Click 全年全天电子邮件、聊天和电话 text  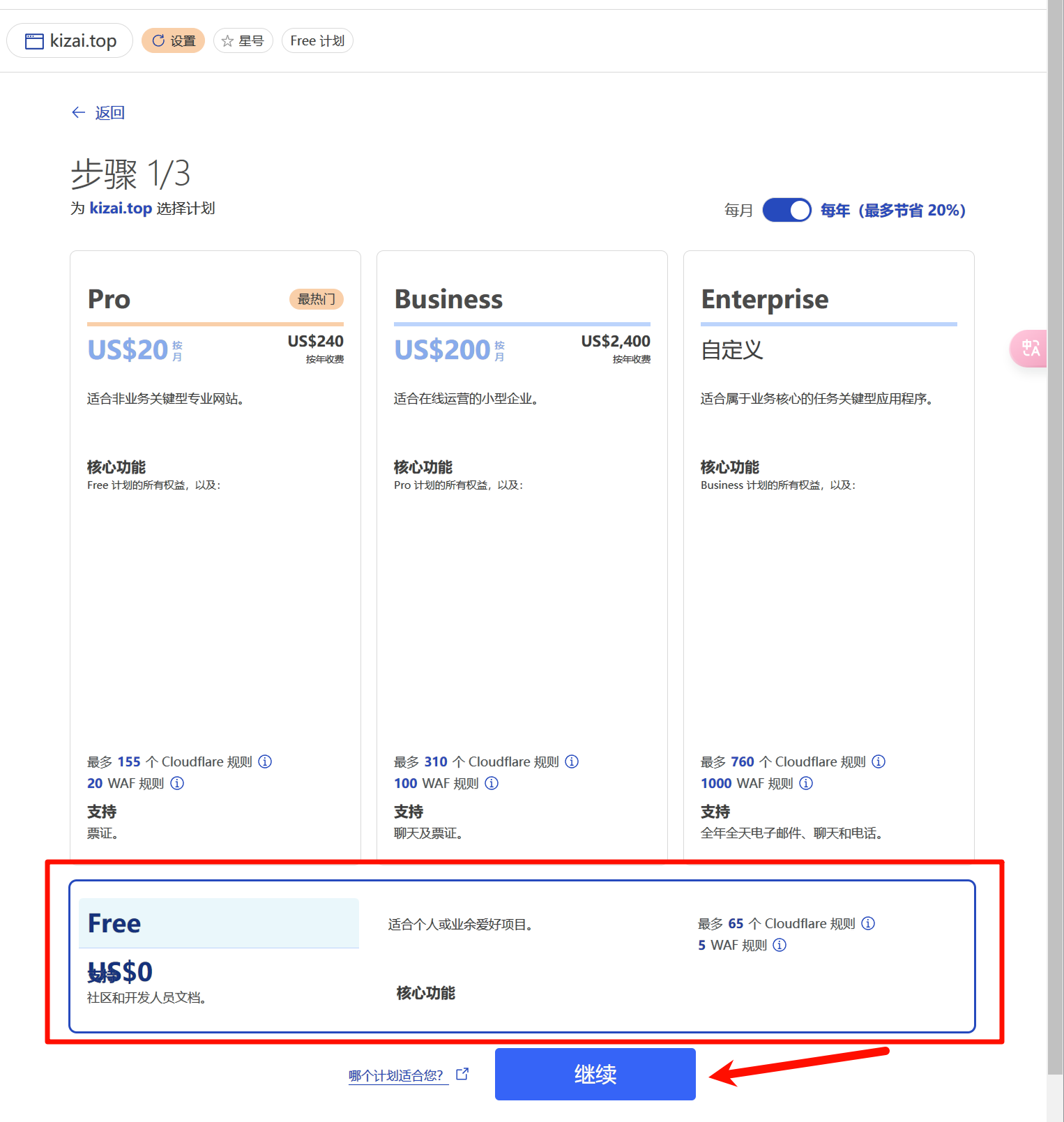pyautogui.click(x=792, y=833)
